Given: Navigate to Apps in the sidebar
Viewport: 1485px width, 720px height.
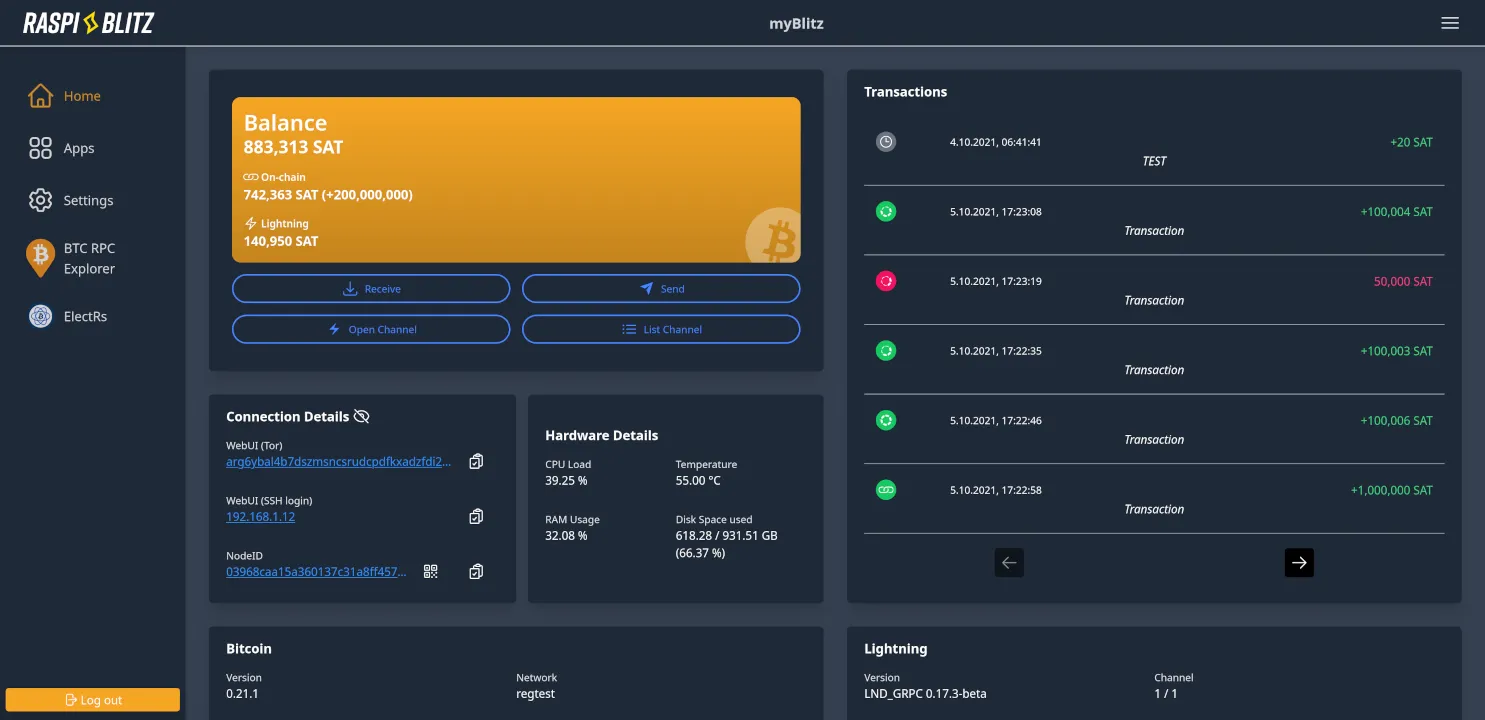Looking at the screenshot, I should (80, 147).
